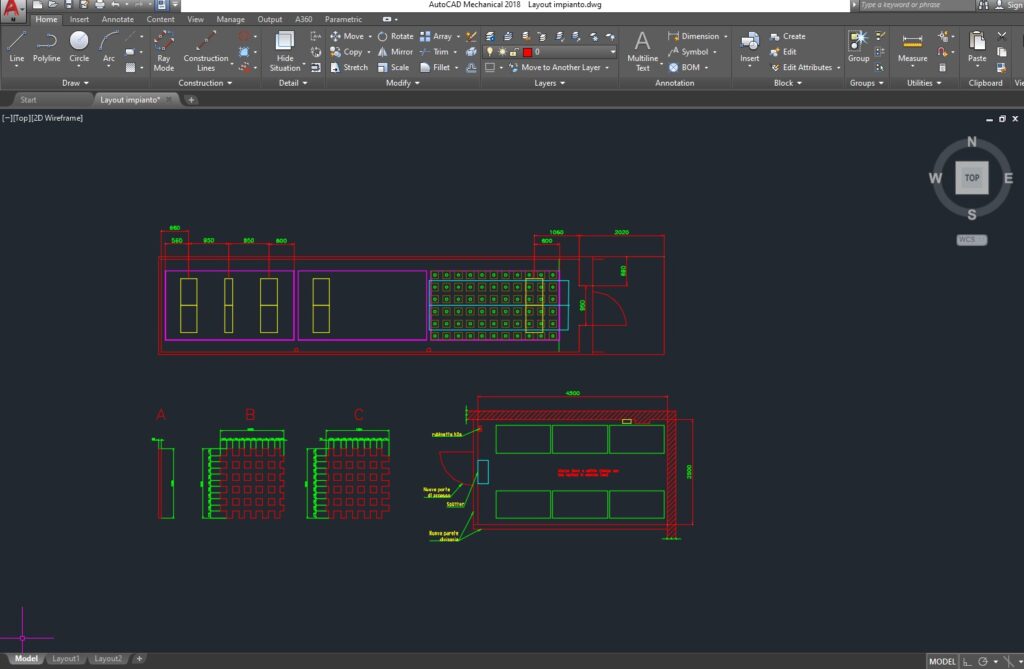This screenshot has width=1024, height=669.
Task: Activate the Arc tool
Action: pyautogui.click(x=108, y=47)
